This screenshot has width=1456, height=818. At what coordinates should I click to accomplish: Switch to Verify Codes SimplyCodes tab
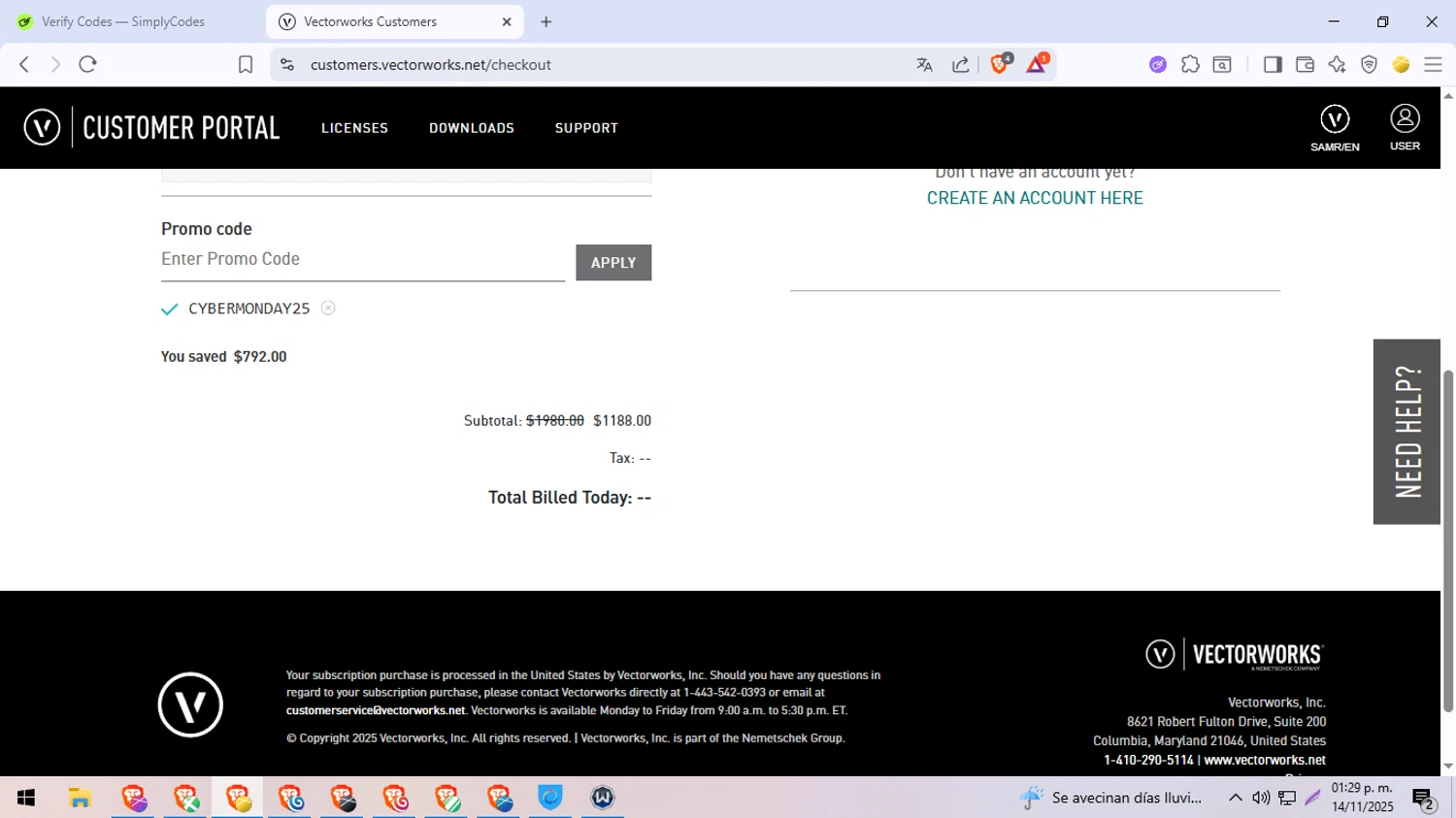coord(123,21)
